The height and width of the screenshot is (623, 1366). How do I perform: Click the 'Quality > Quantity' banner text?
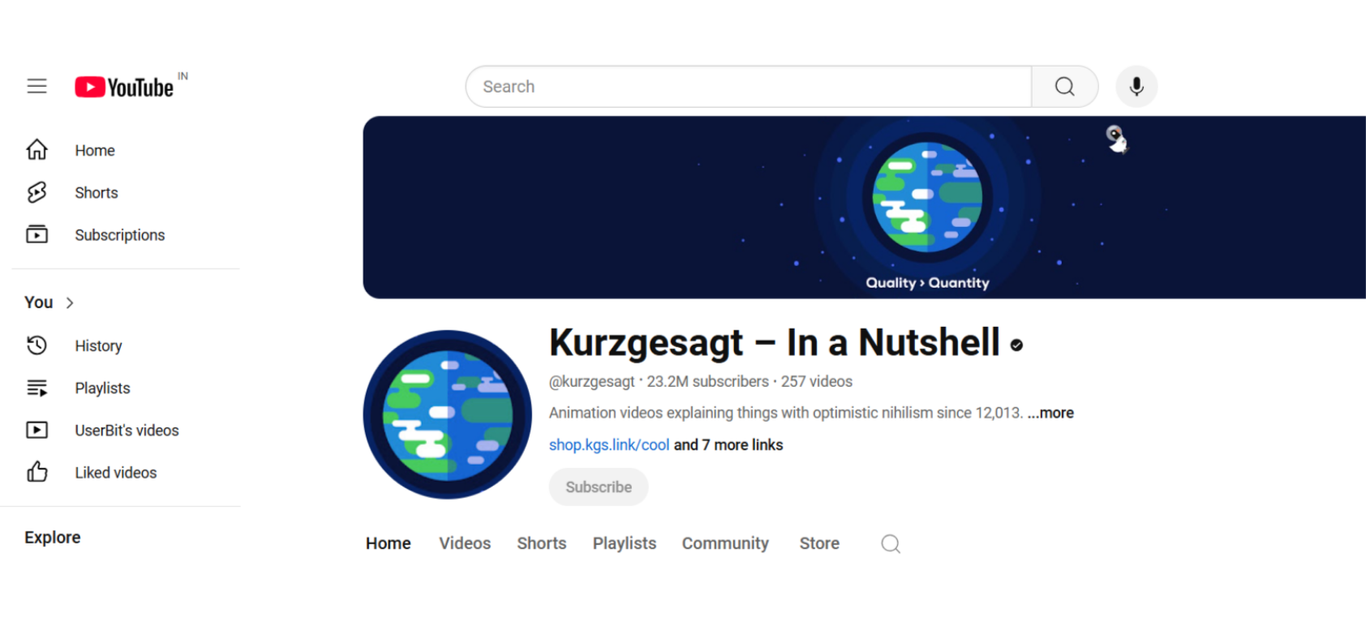click(x=927, y=283)
